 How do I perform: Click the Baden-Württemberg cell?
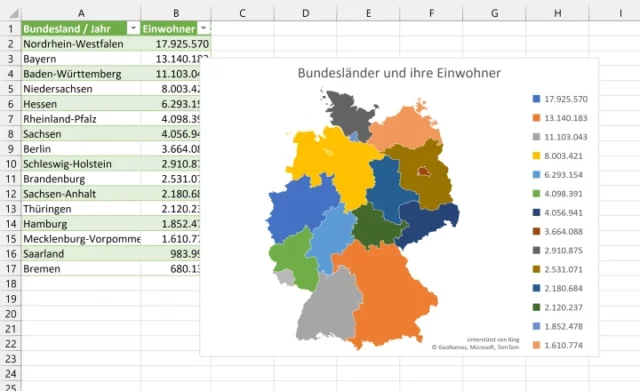(x=81, y=74)
